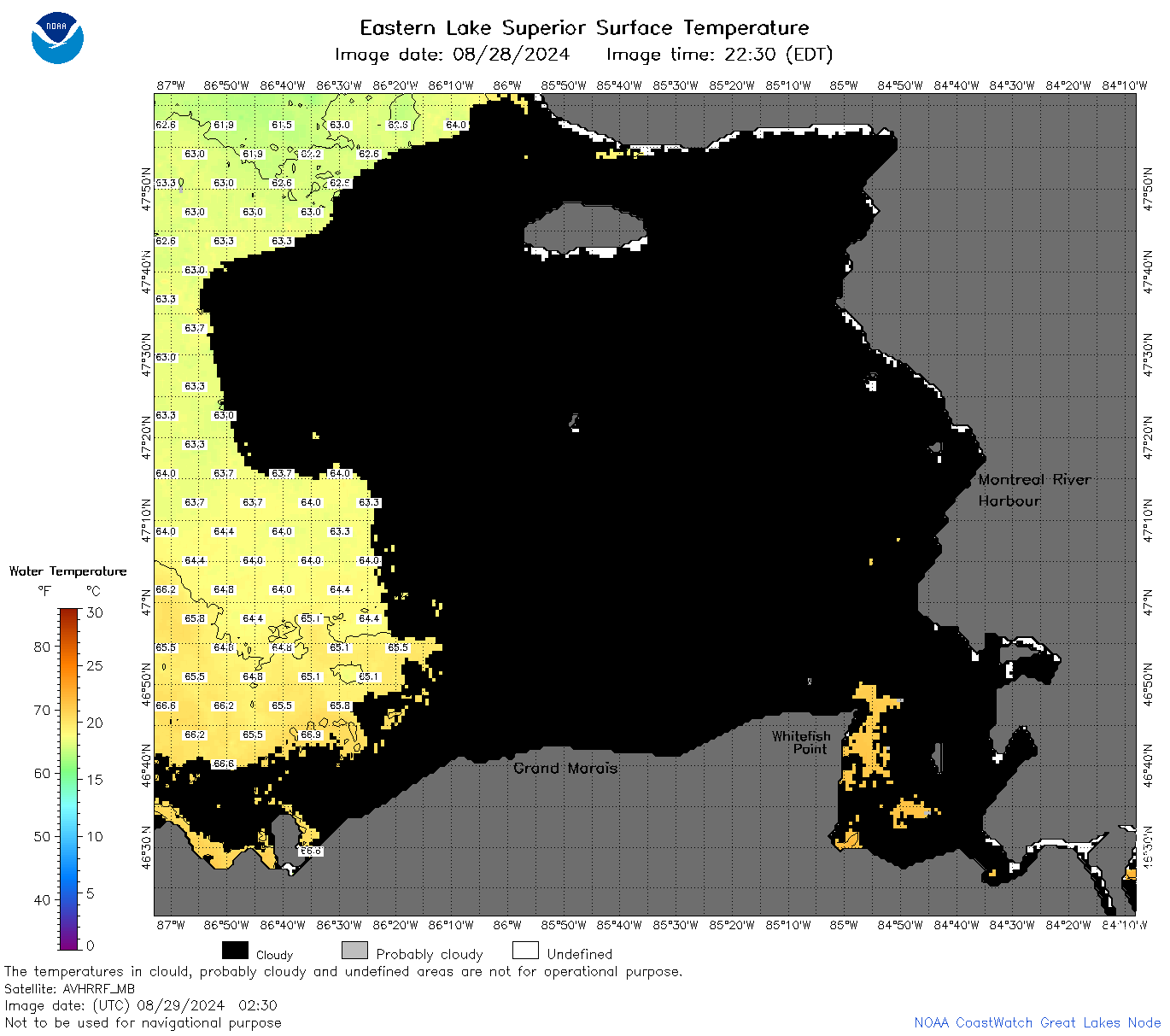Select the UTC image date 08/29/2024 02:30 line
Image resolution: width=1170 pixels, height=1036 pixels.
click(x=141, y=1005)
